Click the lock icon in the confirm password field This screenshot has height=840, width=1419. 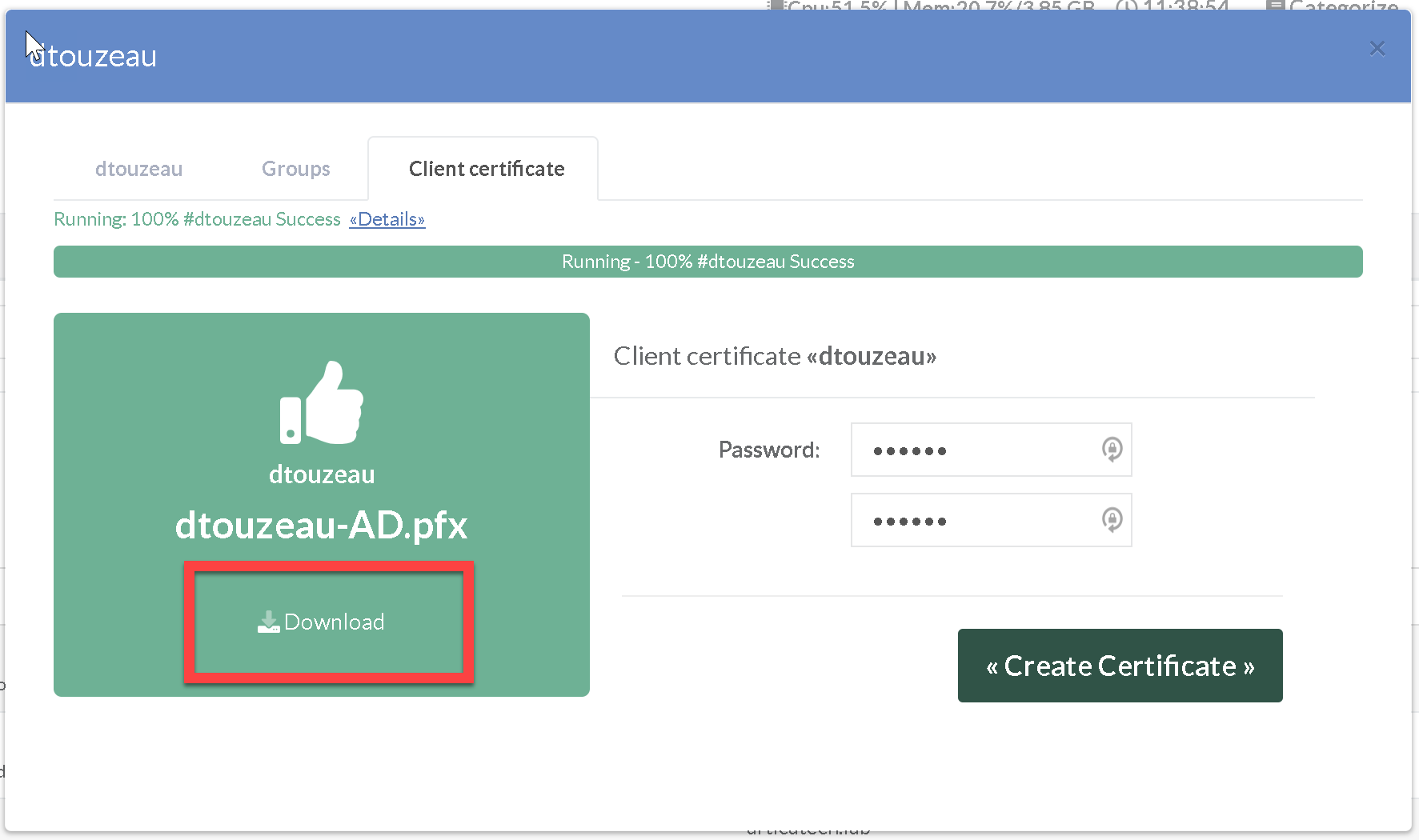1112,520
